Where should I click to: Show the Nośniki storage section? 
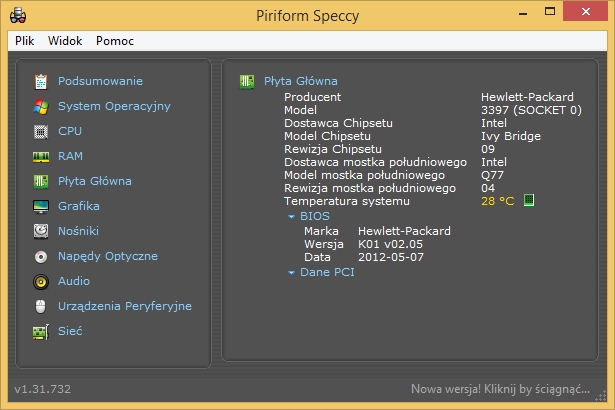pos(78,231)
